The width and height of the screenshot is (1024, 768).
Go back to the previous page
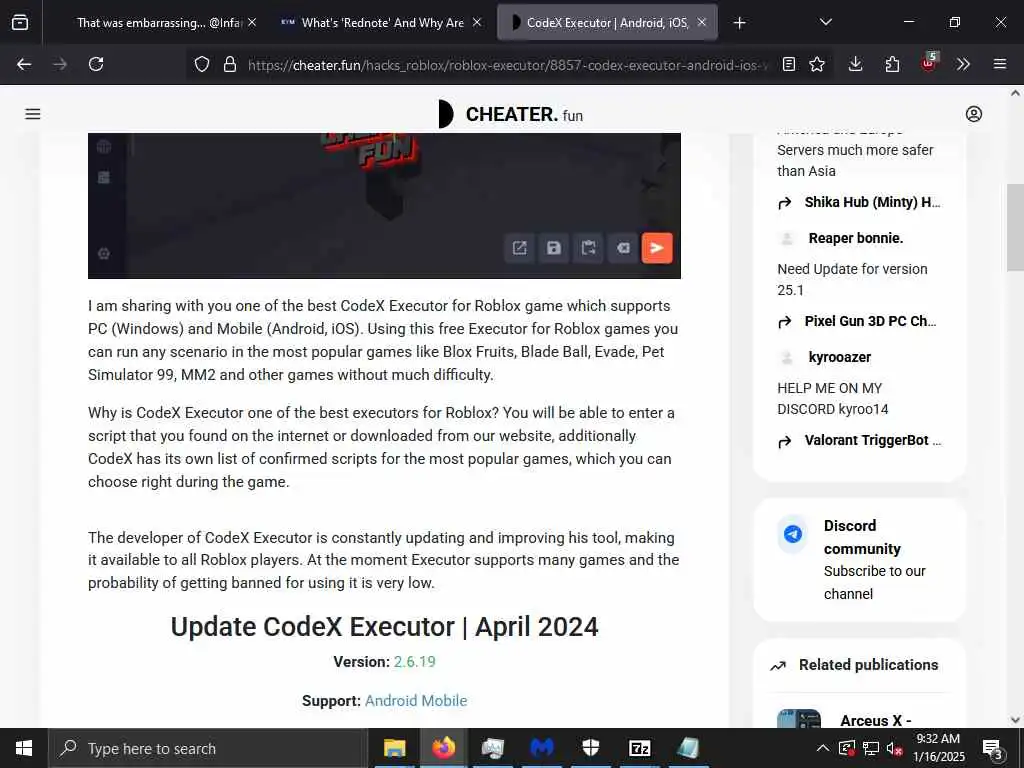tap(24, 64)
